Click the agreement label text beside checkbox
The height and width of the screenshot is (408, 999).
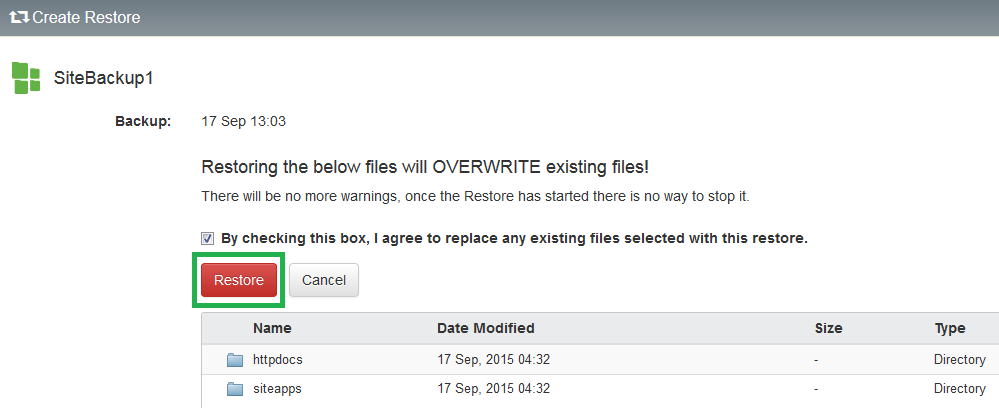514,238
